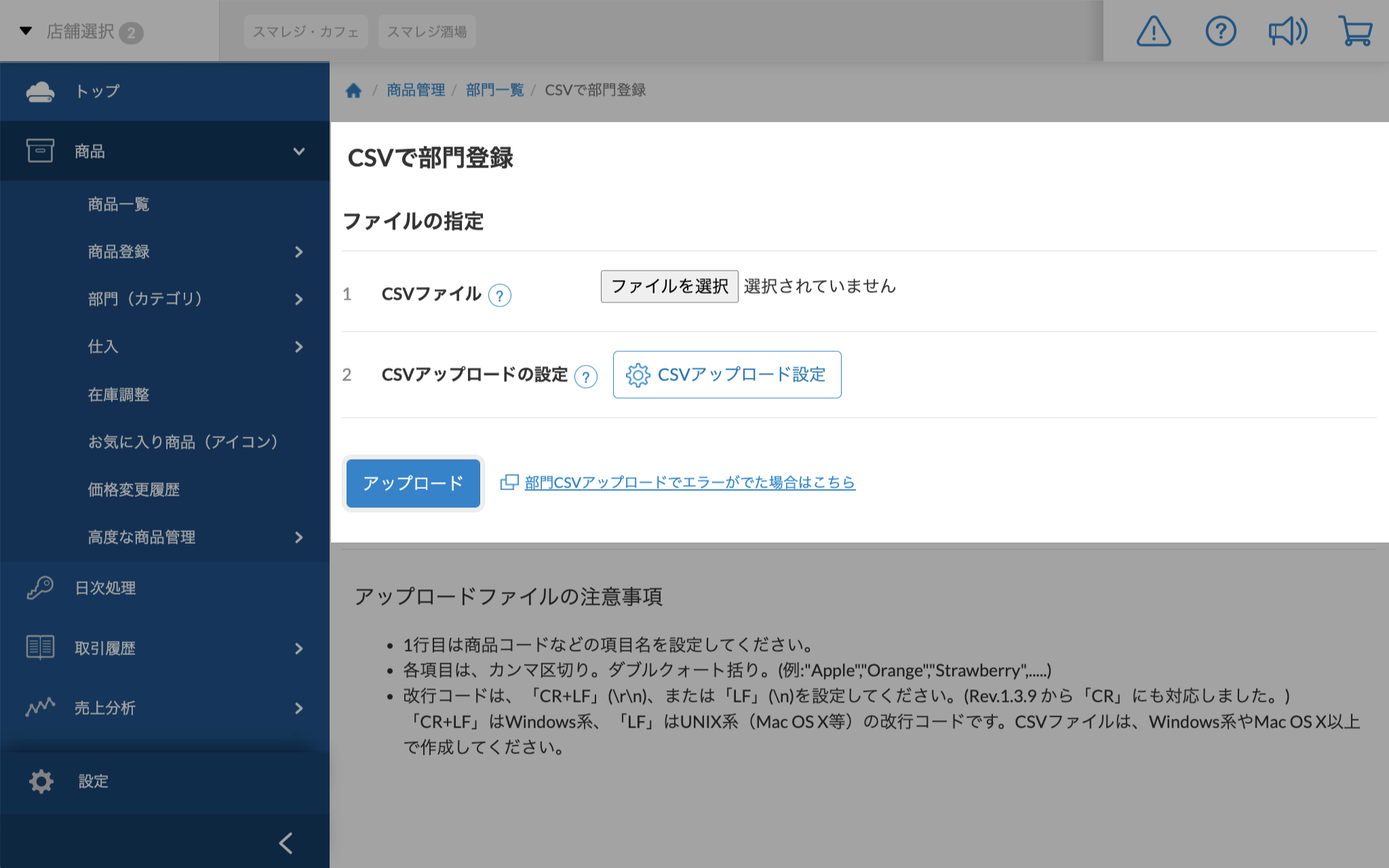Click the CSVで部門登録 page heading
This screenshot has height=868, width=1389.
(x=430, y=158)
